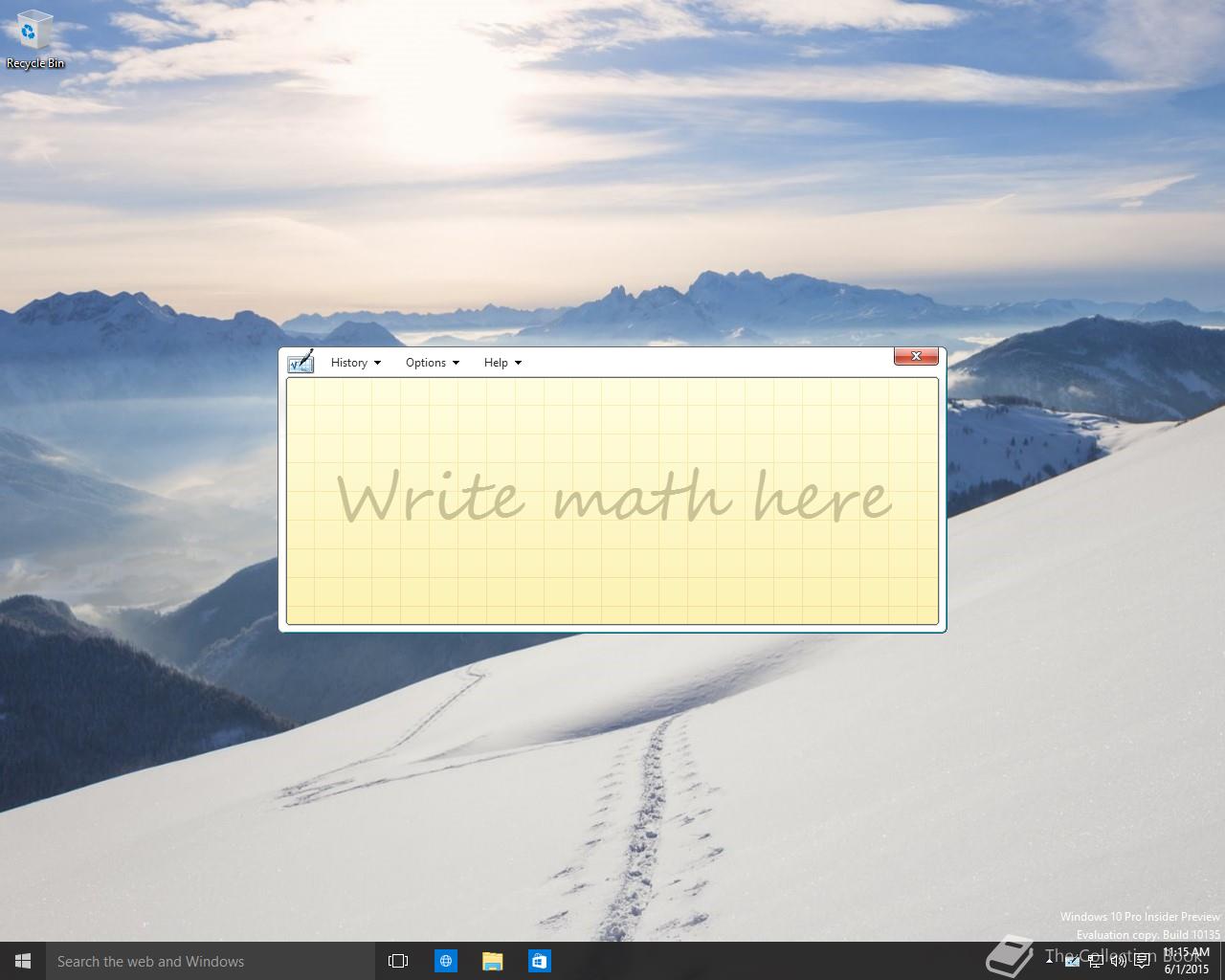Open the Windows Store taskbar icon
Screen dimensions: 1225x980
(x=539, y=961)
